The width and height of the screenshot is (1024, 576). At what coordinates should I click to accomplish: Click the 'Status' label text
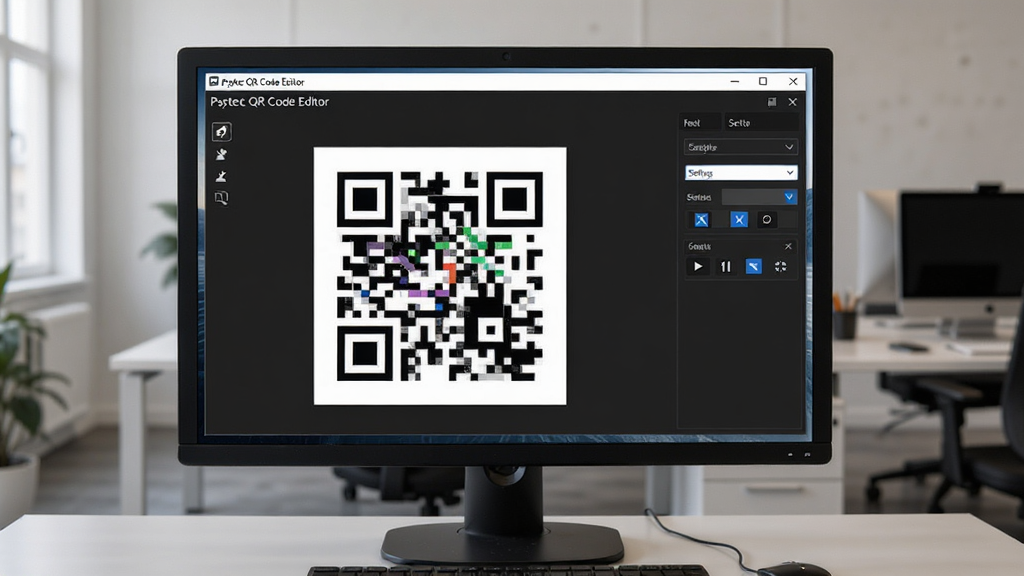click(699, 197)
